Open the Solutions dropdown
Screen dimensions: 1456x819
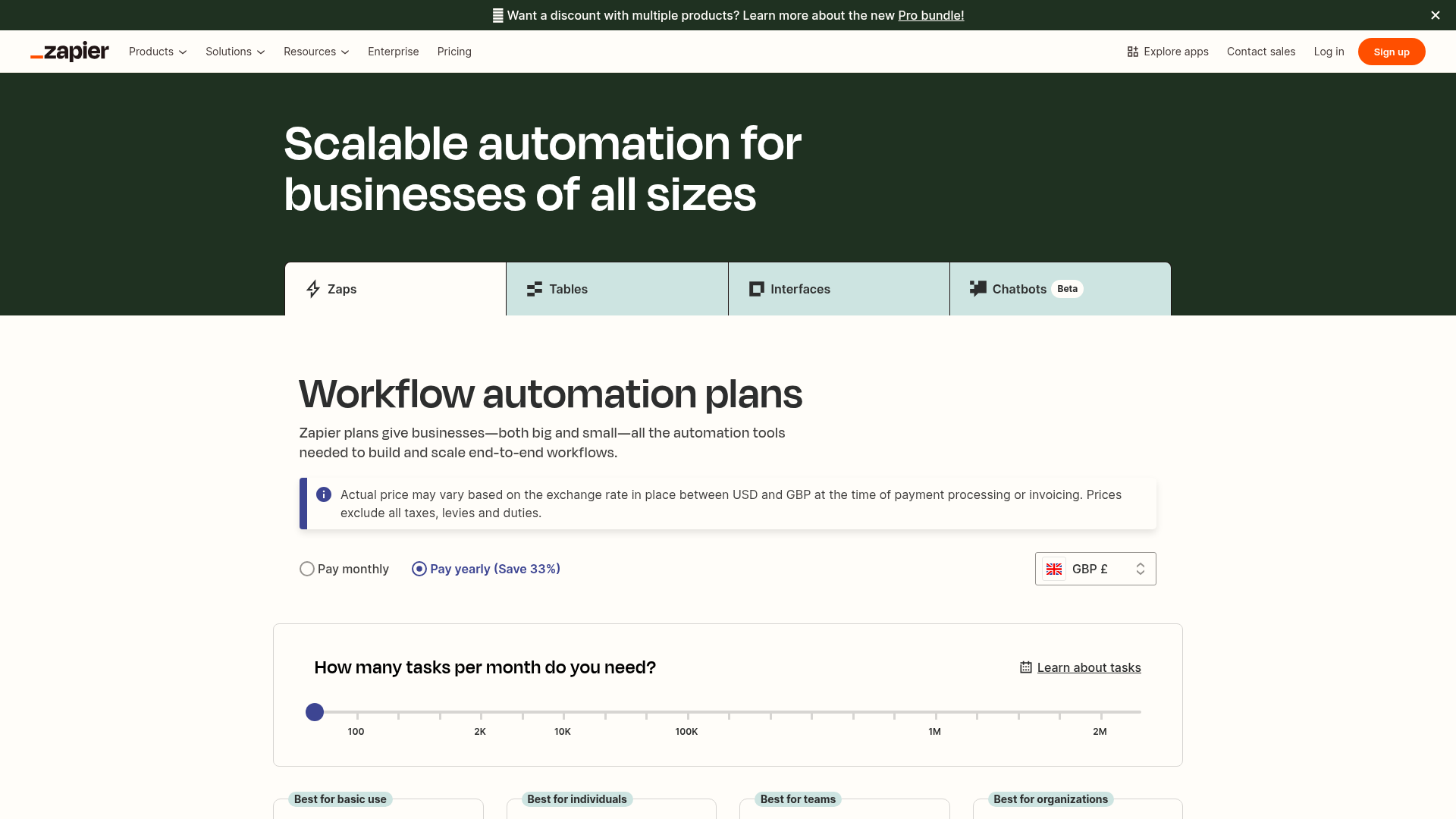235,52
